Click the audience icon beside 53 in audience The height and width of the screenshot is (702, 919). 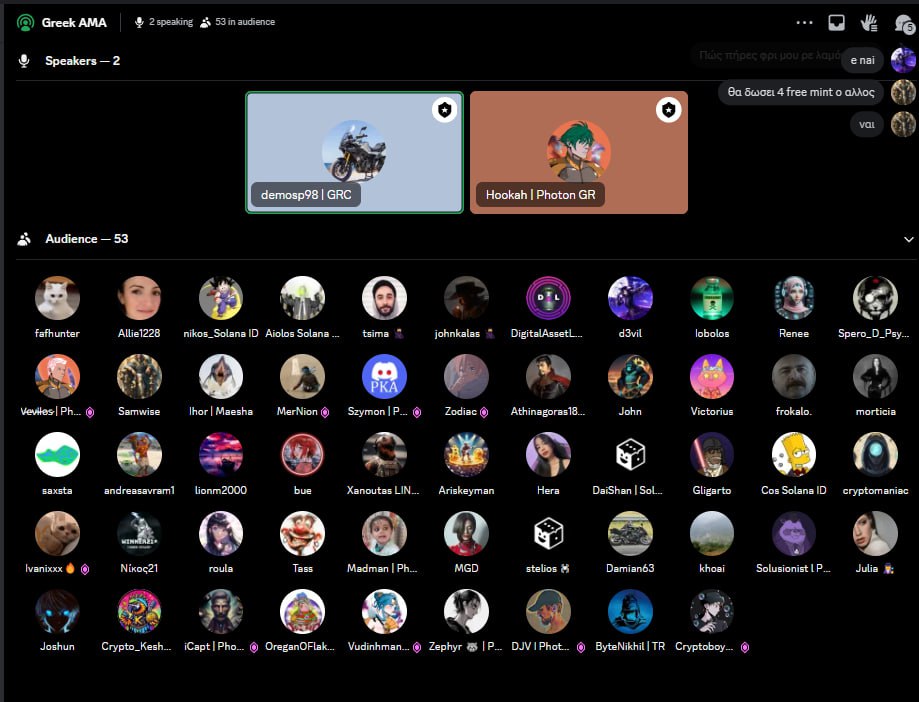pyautogui.click(x=205, y=22)
